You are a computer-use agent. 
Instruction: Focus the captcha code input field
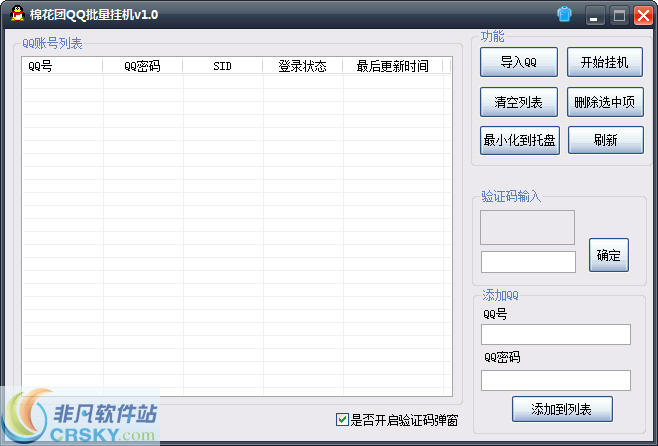click(x=528, y=262)
